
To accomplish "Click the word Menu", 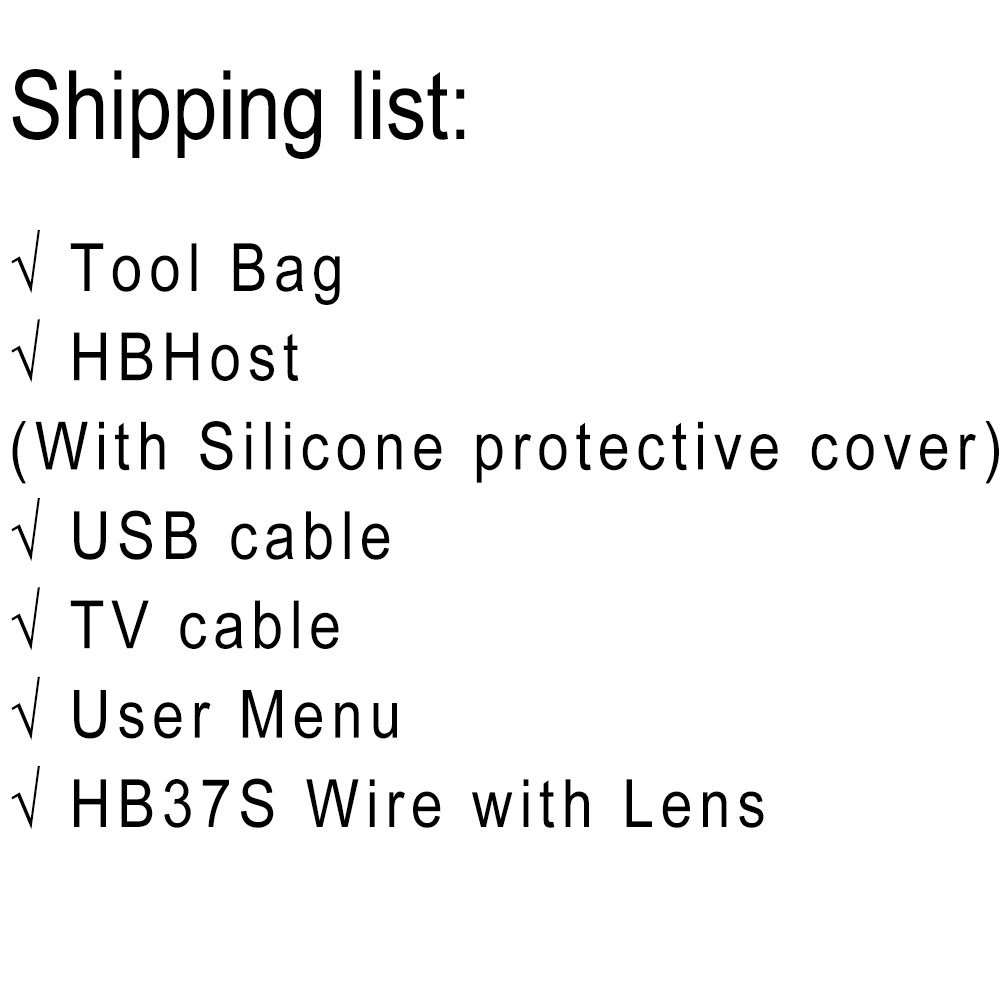I will pos(320,716).
